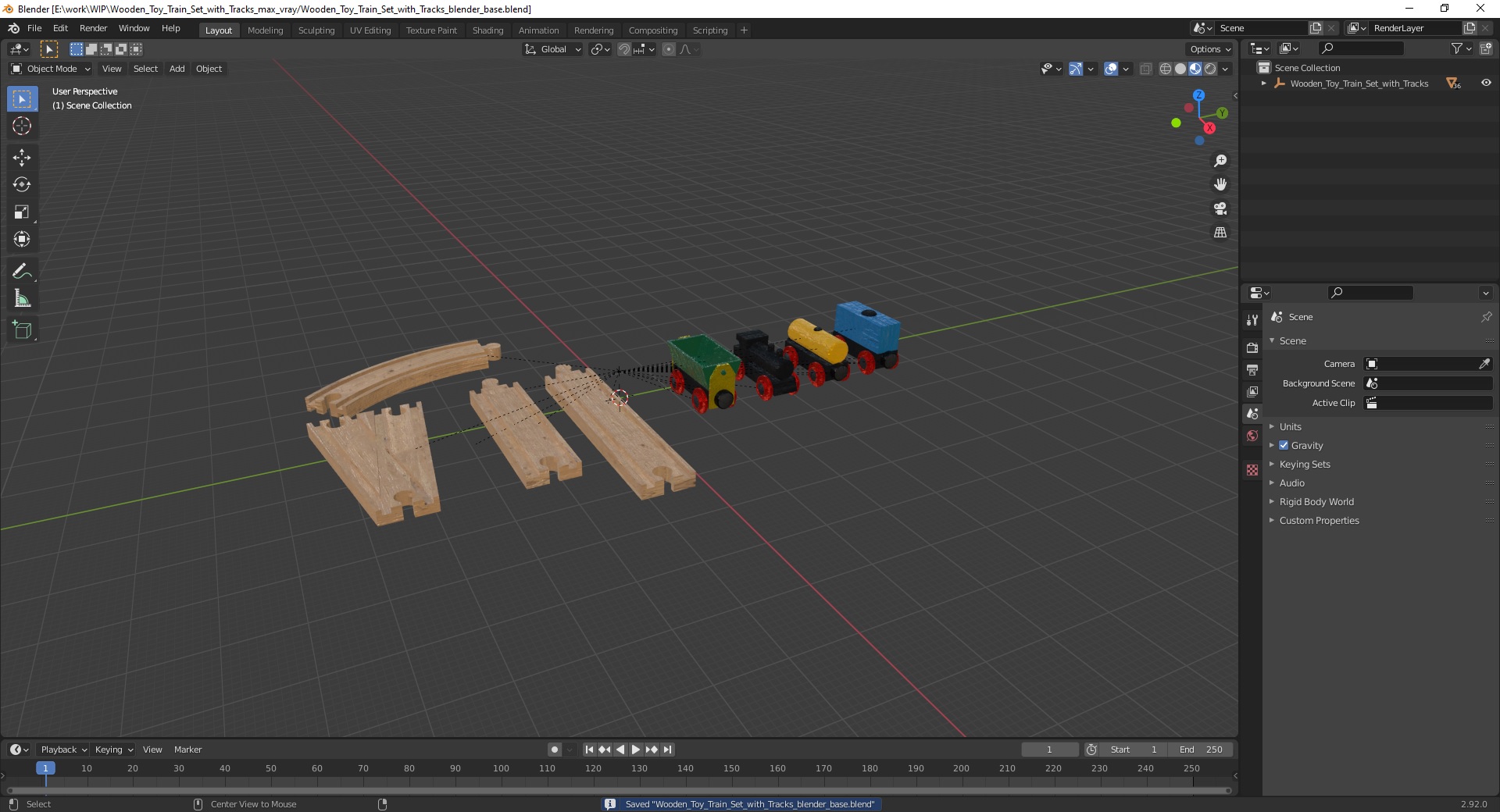Click frame 1 playhead marker
This screenshot has height=812, width=1500.
pos(45,768)
